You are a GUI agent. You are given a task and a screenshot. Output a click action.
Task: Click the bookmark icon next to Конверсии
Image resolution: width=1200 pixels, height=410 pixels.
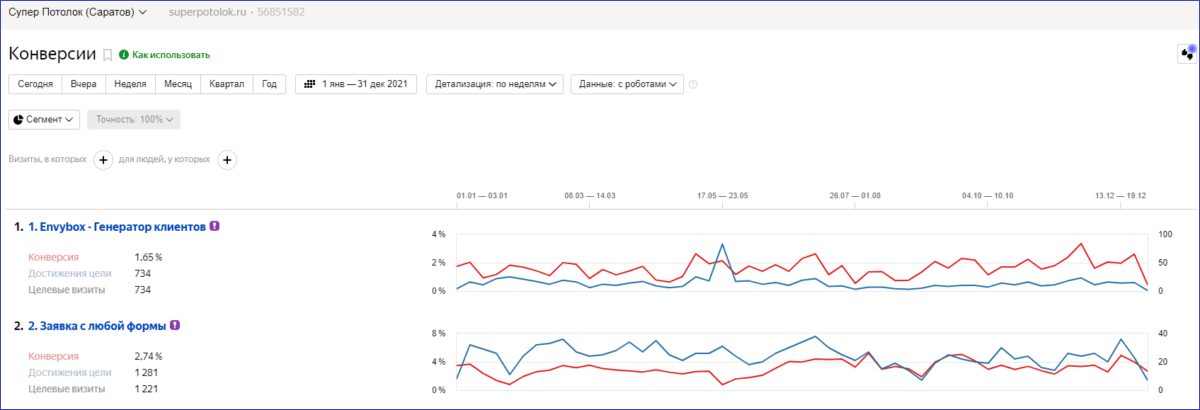(108, 55)
